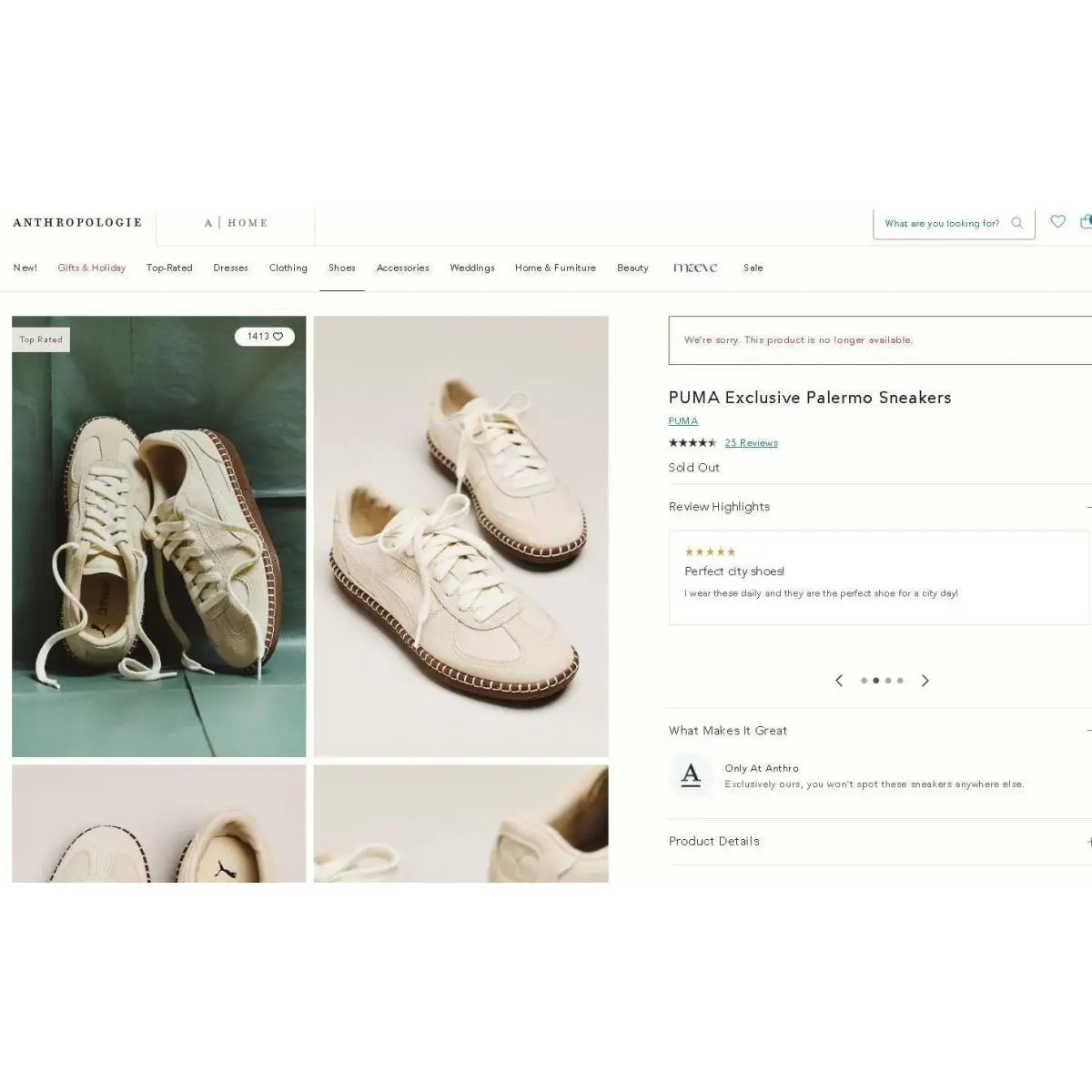1092x1092 pixels.
Task: Select the first review carousel dot
Action: [x=864, y=681]
